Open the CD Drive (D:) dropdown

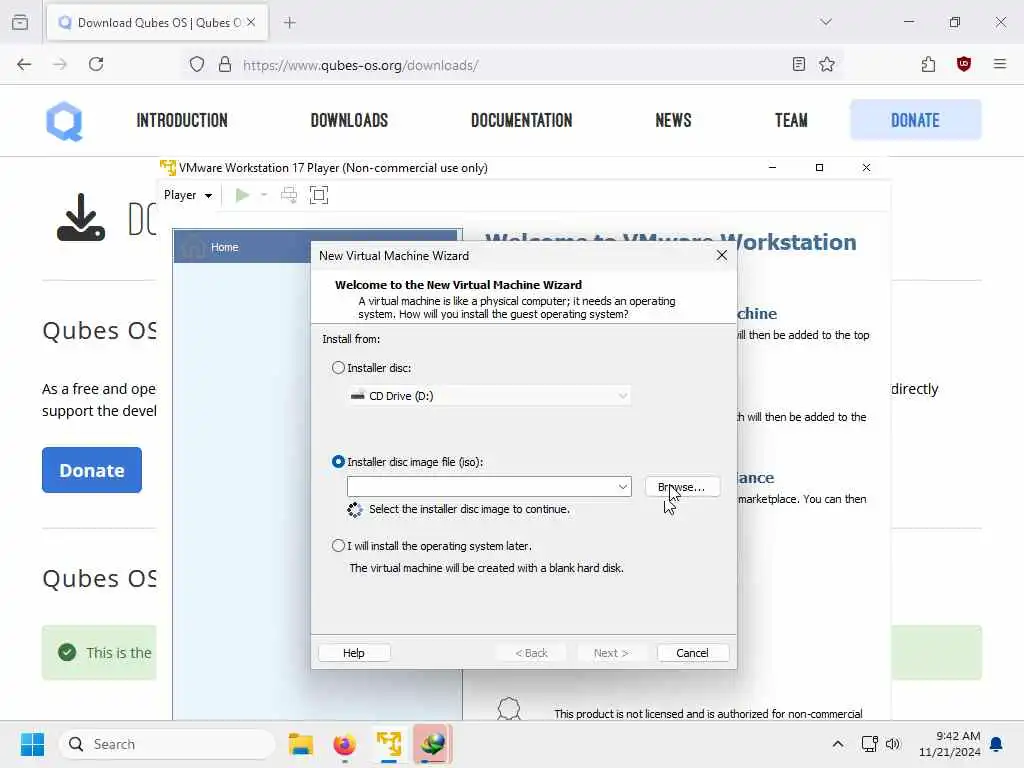tap(488, 396)
